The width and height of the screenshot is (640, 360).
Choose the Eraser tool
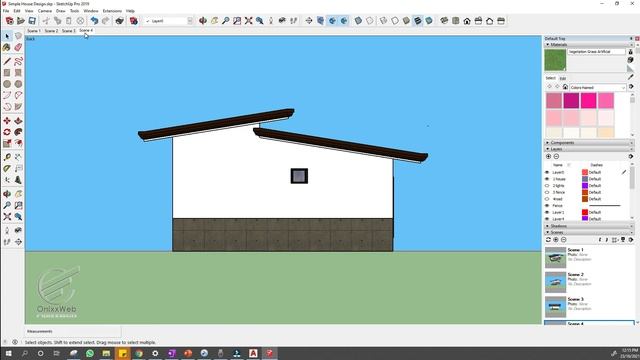pyautogui.click(x=18, y=48)
